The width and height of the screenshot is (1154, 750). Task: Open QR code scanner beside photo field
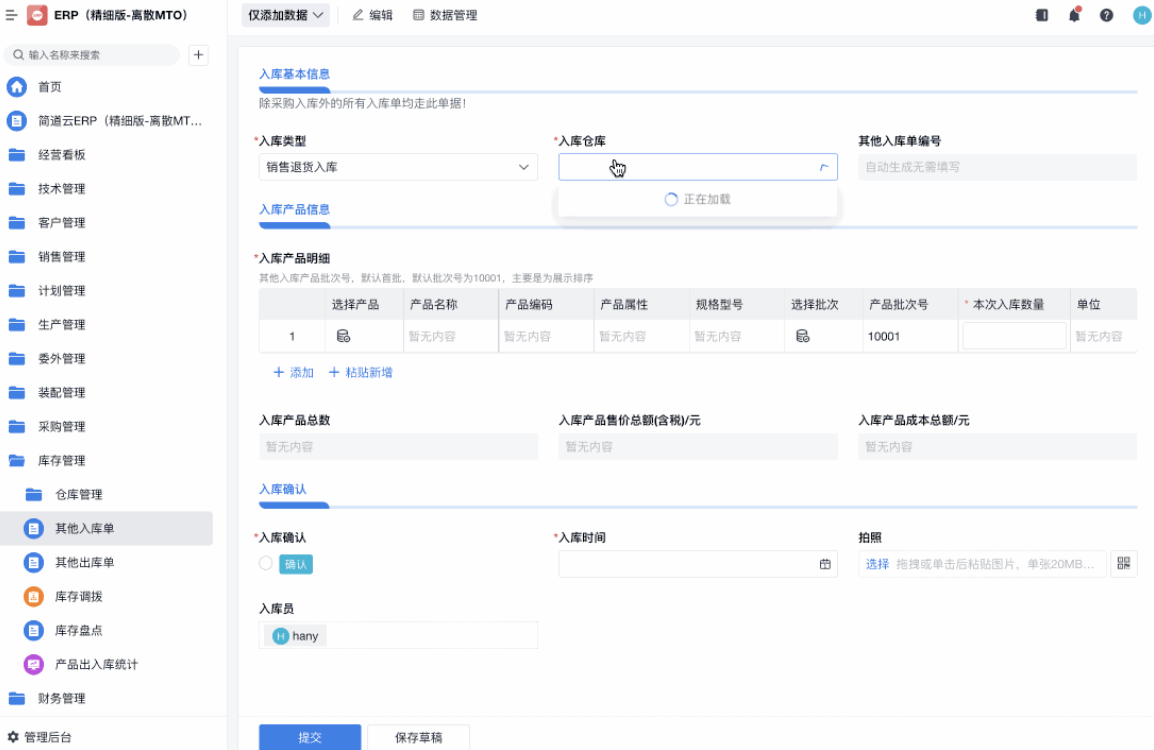click(x=1123, y=564)
